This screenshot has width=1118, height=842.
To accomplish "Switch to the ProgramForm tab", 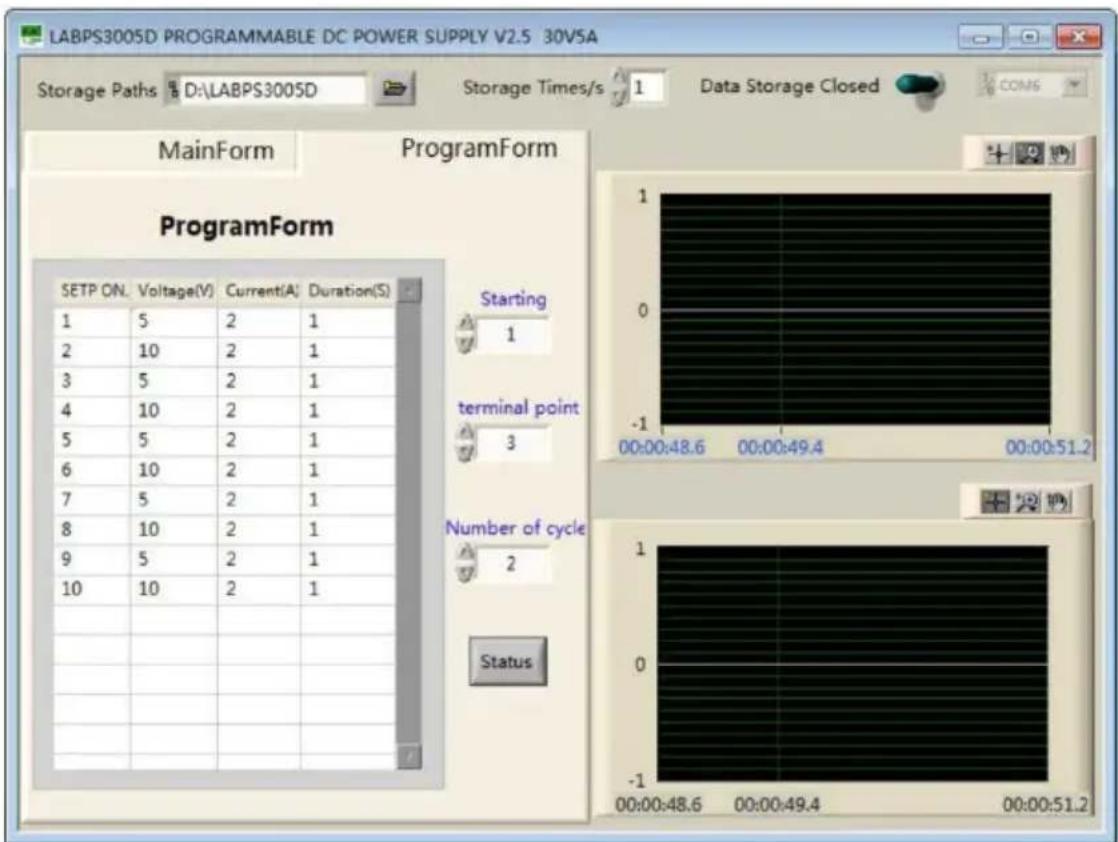I will [443, 149].
